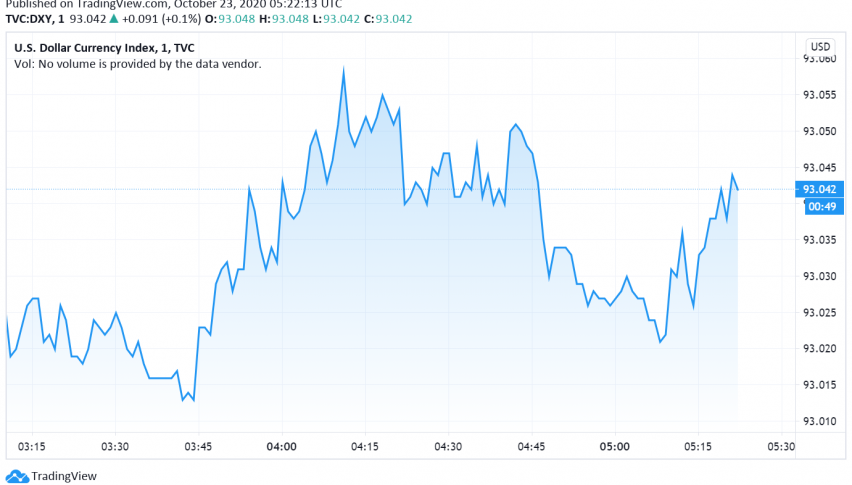Click the close value C:93.042
852x485 pixels.
tap(388, 19)
